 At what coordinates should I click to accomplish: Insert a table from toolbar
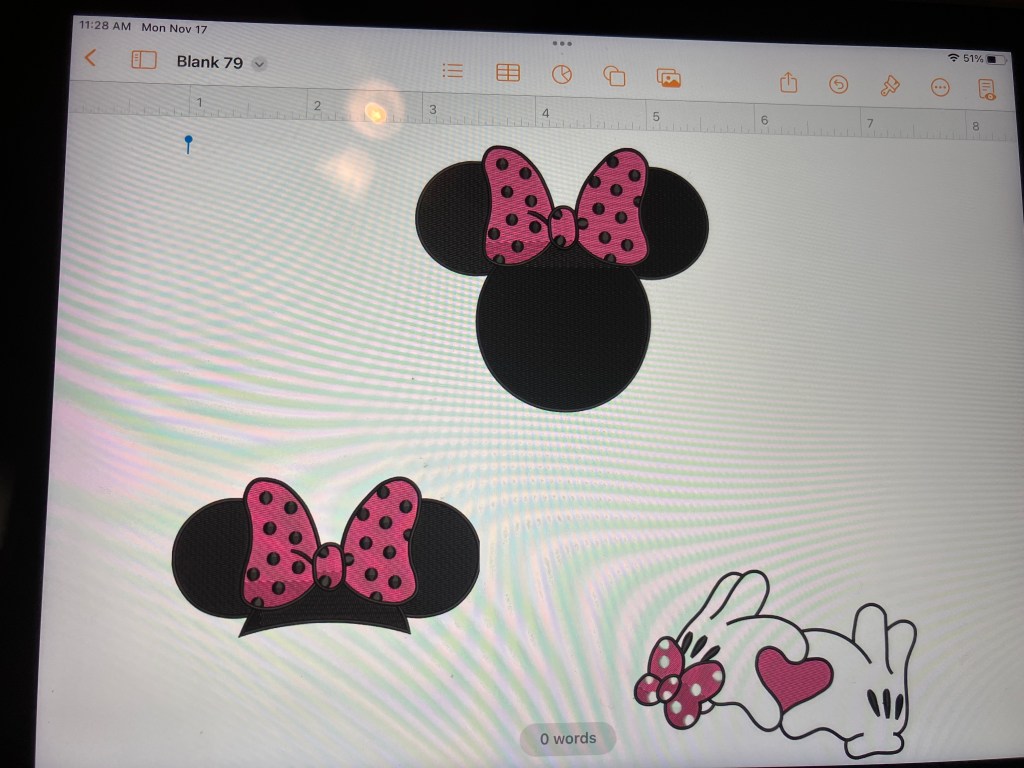pyautogui.click(x=508, y=73)
